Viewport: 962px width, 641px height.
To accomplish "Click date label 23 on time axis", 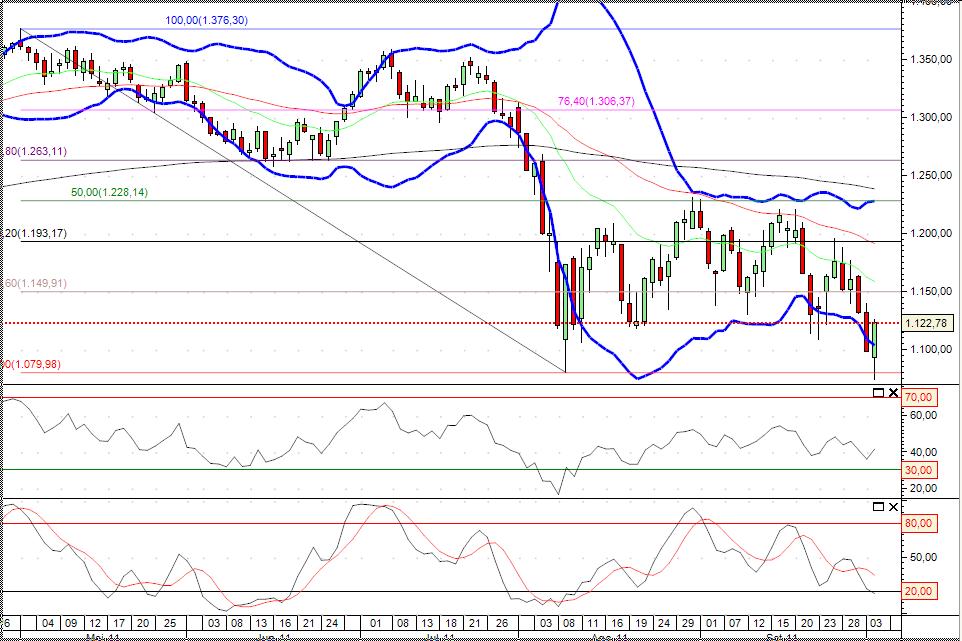I will tap(830, 623).
